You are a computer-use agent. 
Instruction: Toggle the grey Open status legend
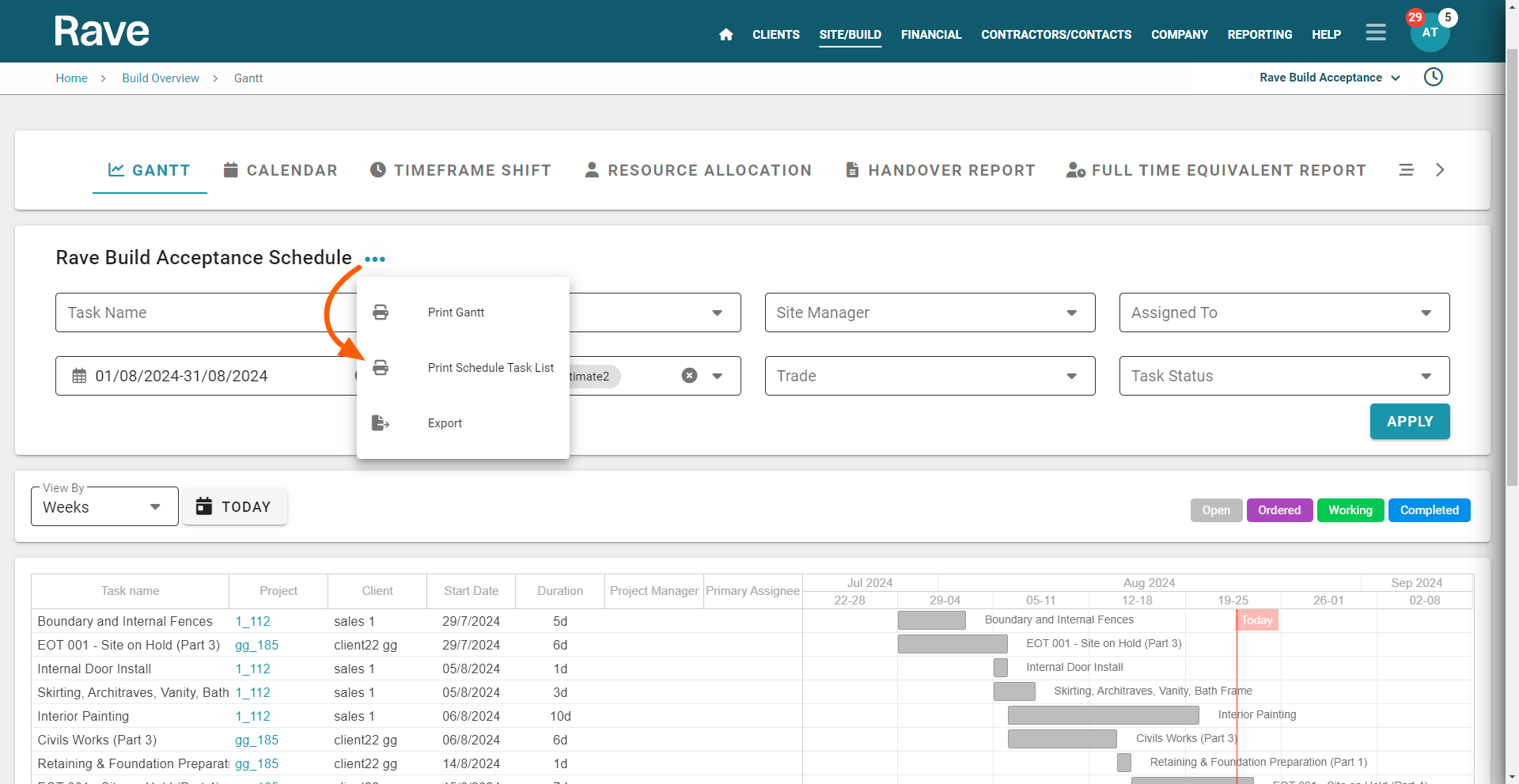(1216, 510)
